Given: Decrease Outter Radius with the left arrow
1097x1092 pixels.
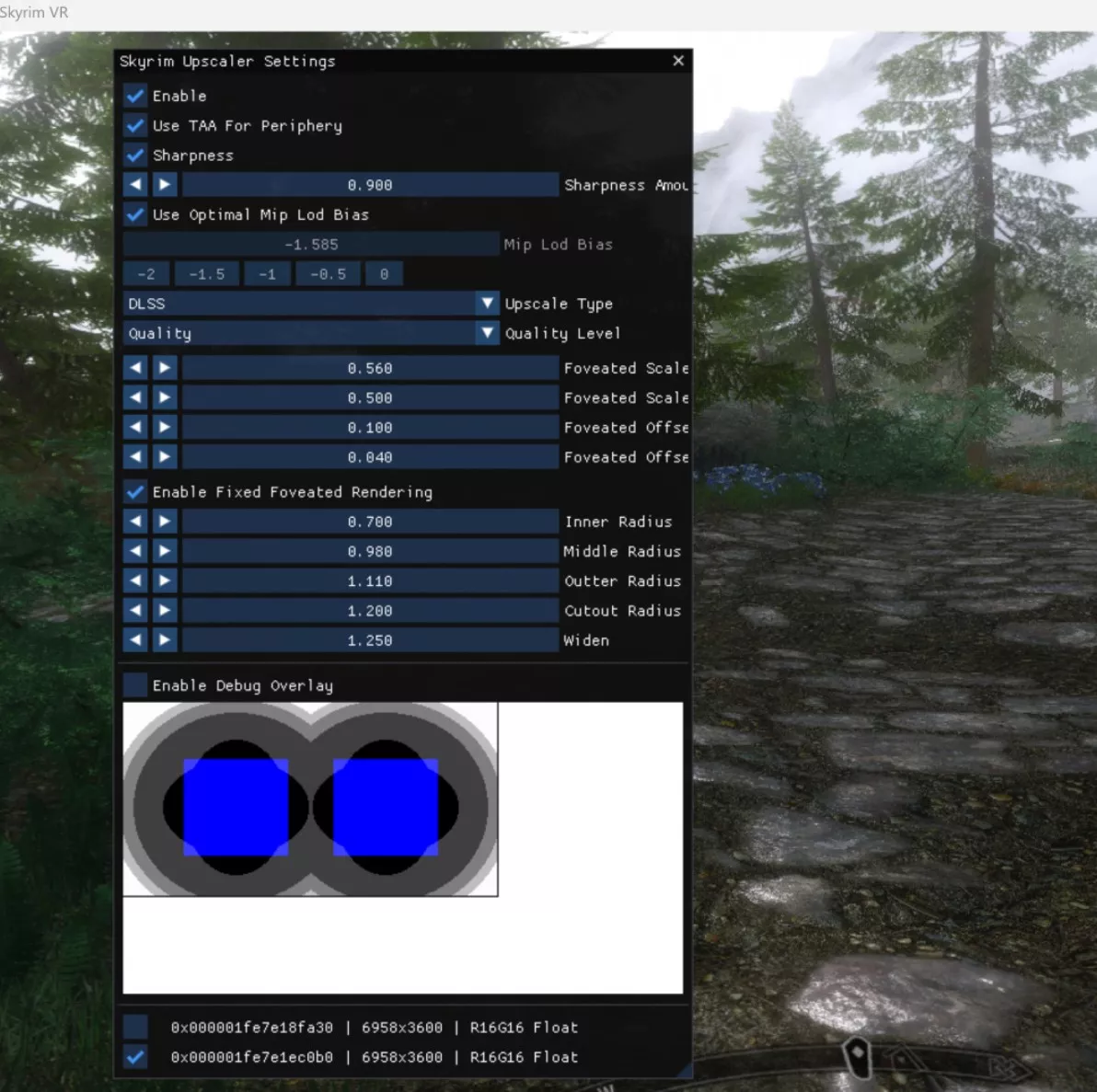Looking at the screenshot, I should pyautogui.click(x=135, y=580).
